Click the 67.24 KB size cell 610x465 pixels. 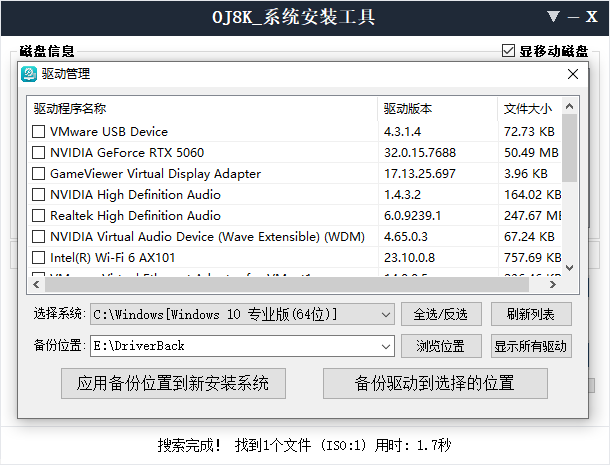click(529, 237)
